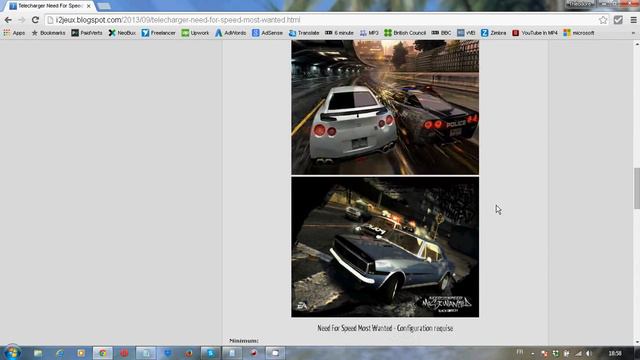Click the Firefox taskbar icon
The height and width of the screenshot is (360, 640).
pos(189,353)
